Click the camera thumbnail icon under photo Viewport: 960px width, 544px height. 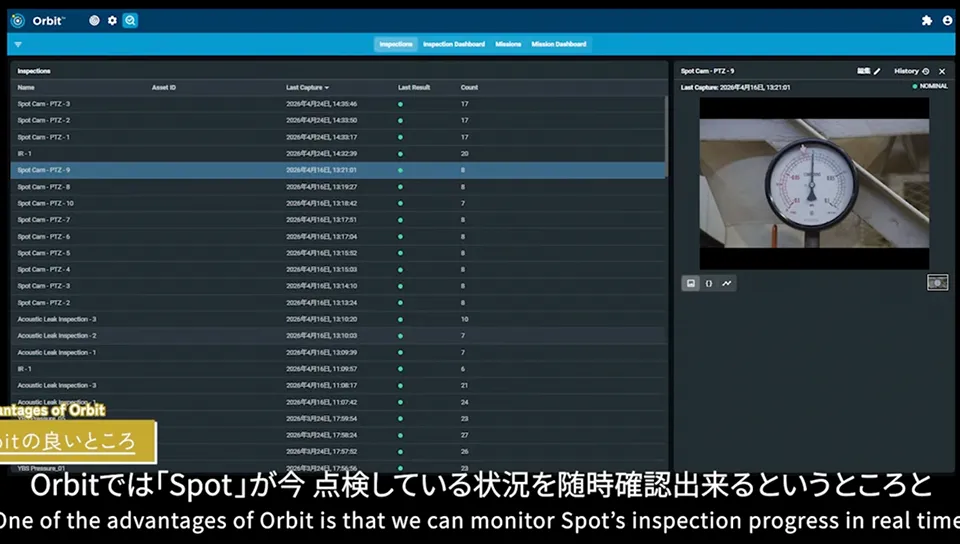click(x=937, y=283)
